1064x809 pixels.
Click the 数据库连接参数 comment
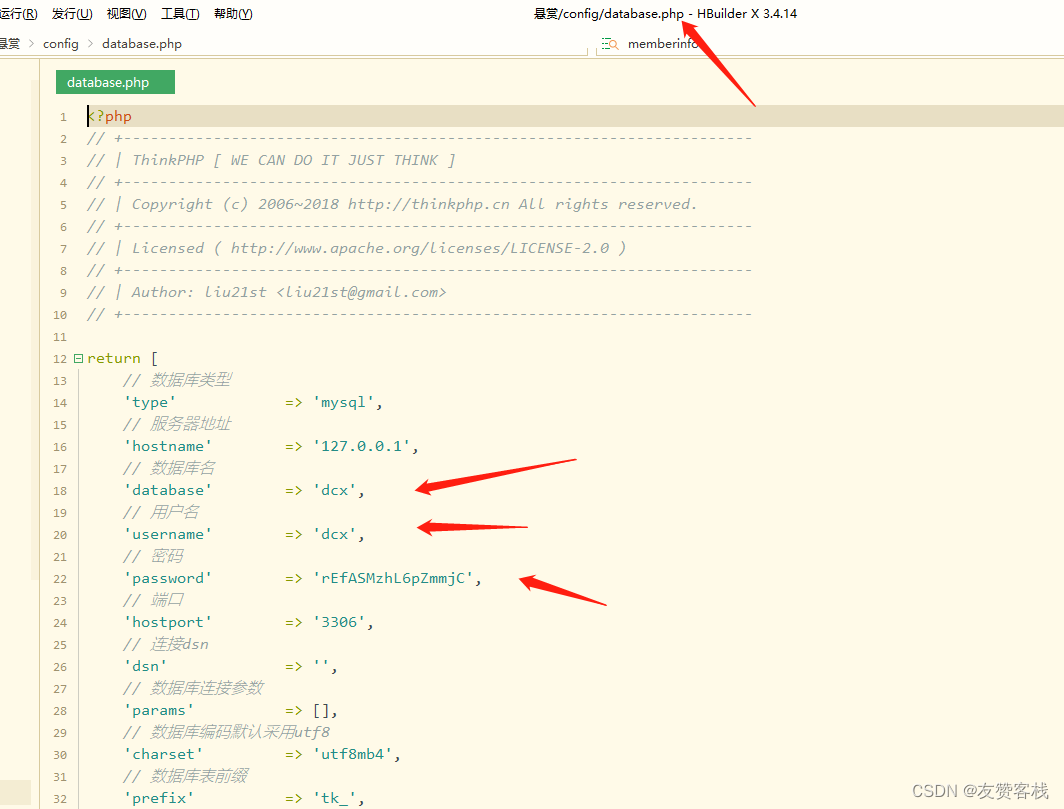193,688
